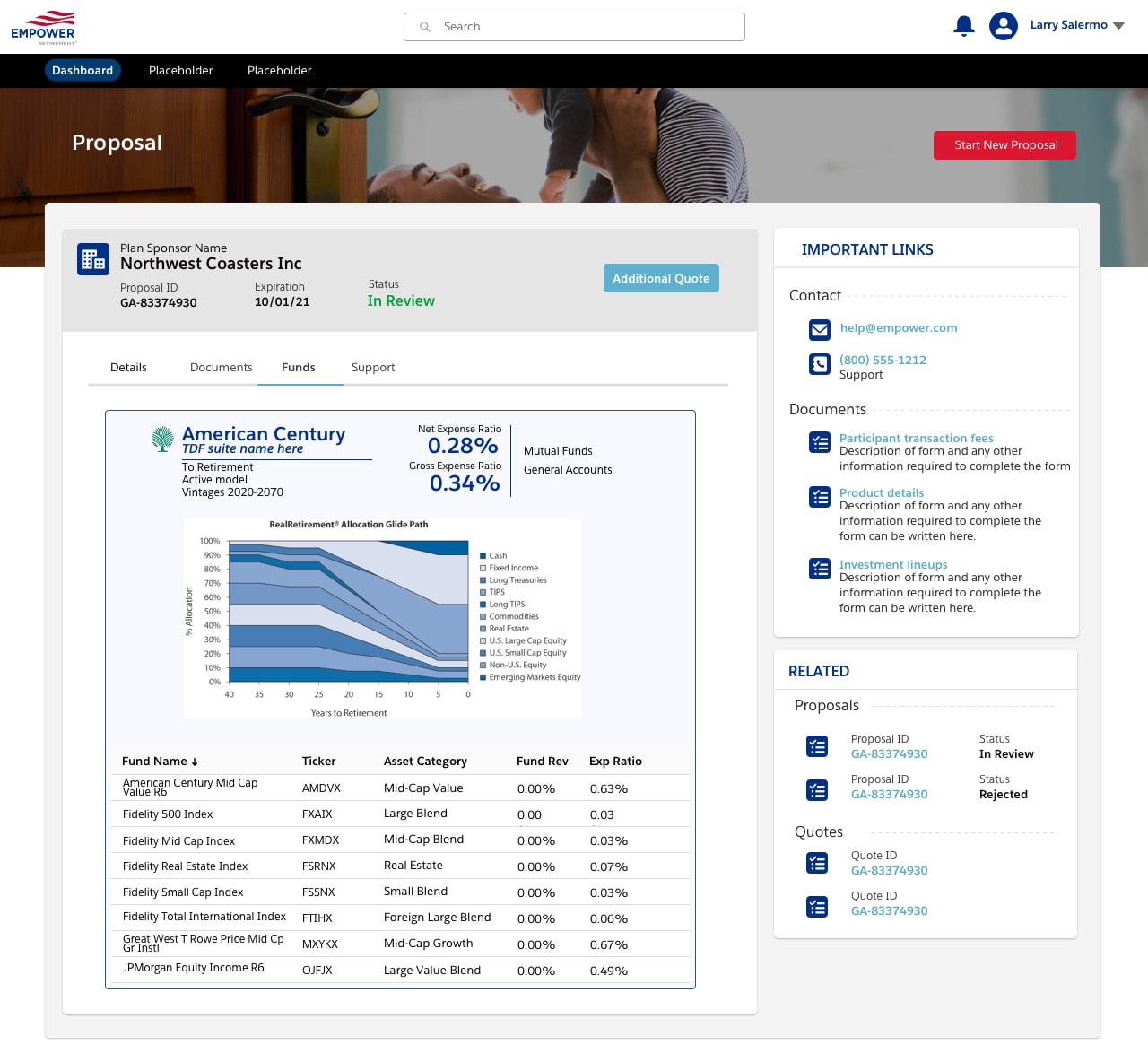The width and height of the screenshot is (1148, 1062).
Task: Click the search magnifier icon
Action: (x=425, y=27)
